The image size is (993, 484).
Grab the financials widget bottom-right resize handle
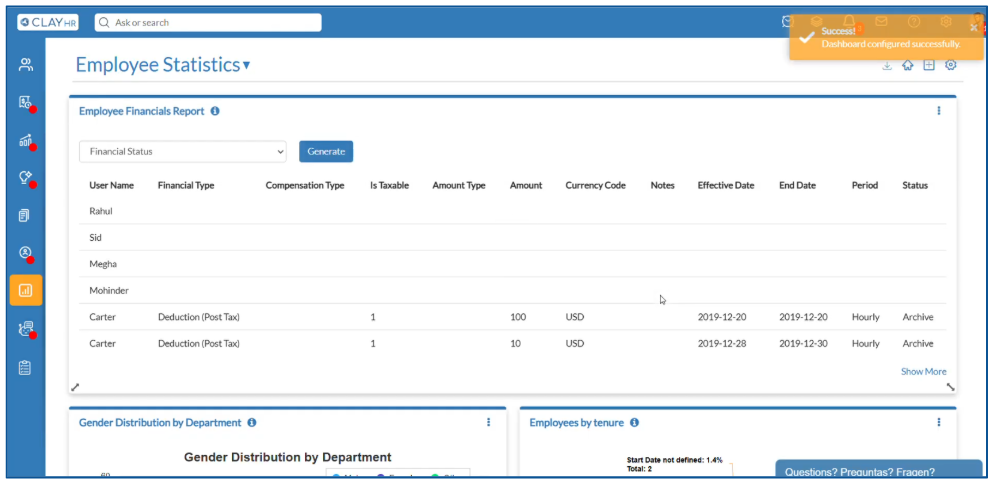coord(950,387)
